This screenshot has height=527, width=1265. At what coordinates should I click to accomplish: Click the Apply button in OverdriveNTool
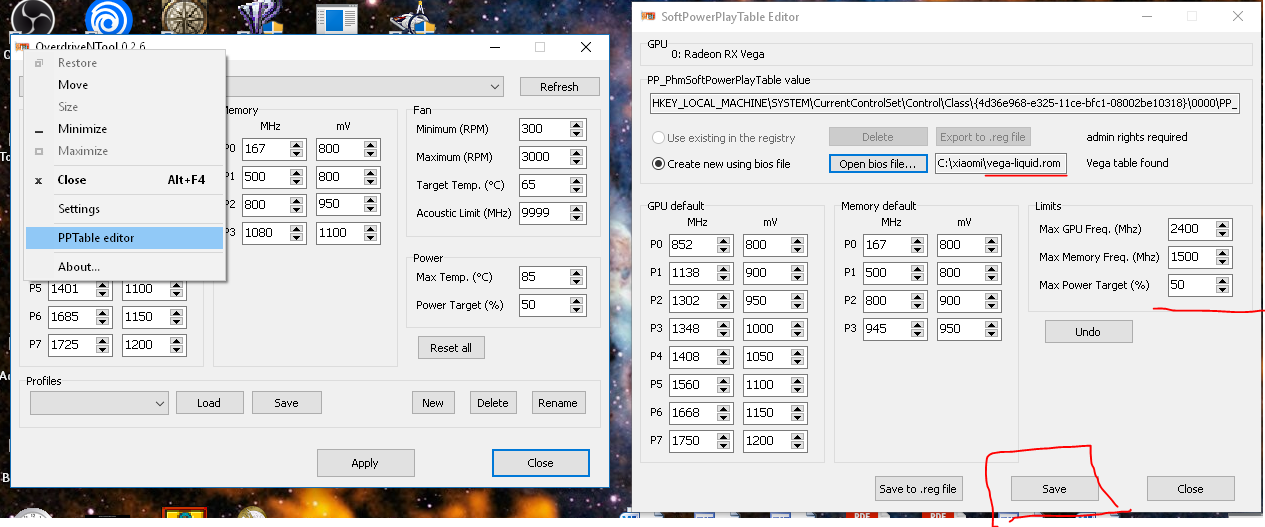tap(365, 463)
